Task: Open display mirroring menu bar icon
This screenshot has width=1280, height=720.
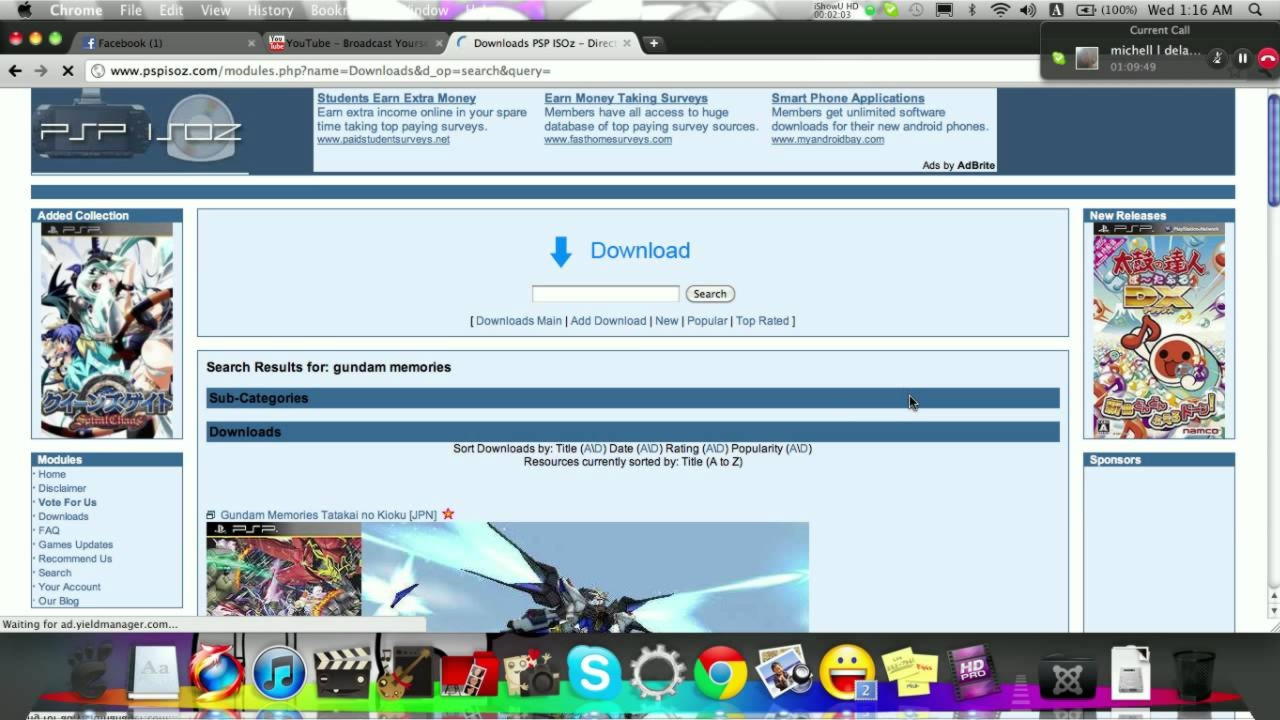Action: click(x=944, y=10)
